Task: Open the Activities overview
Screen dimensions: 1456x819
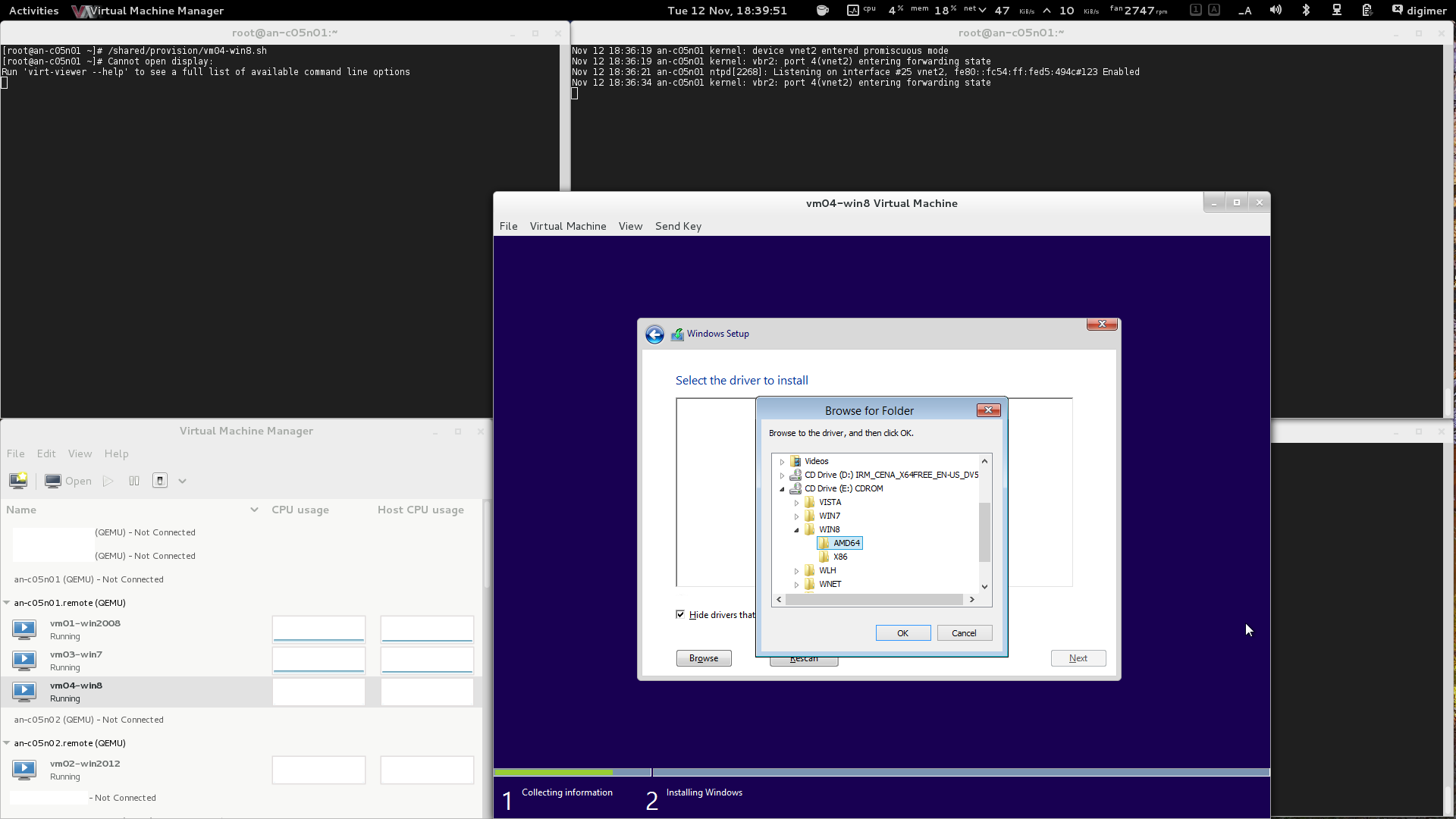Action: tap(33, 11)
